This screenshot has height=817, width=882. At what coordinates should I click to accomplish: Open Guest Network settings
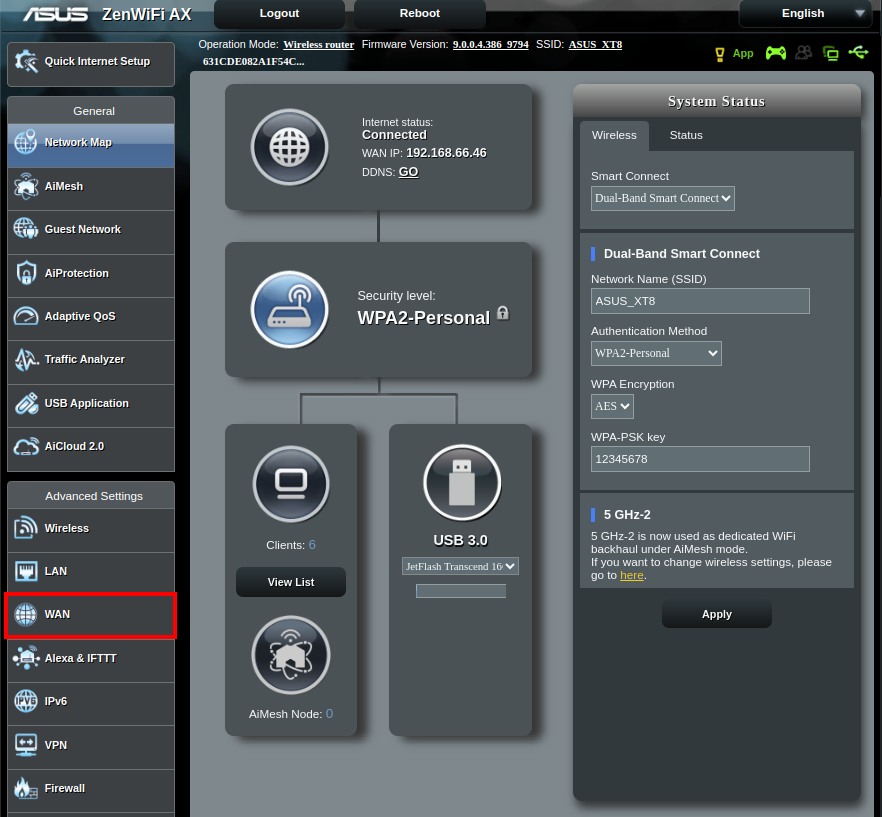(91, 232)
